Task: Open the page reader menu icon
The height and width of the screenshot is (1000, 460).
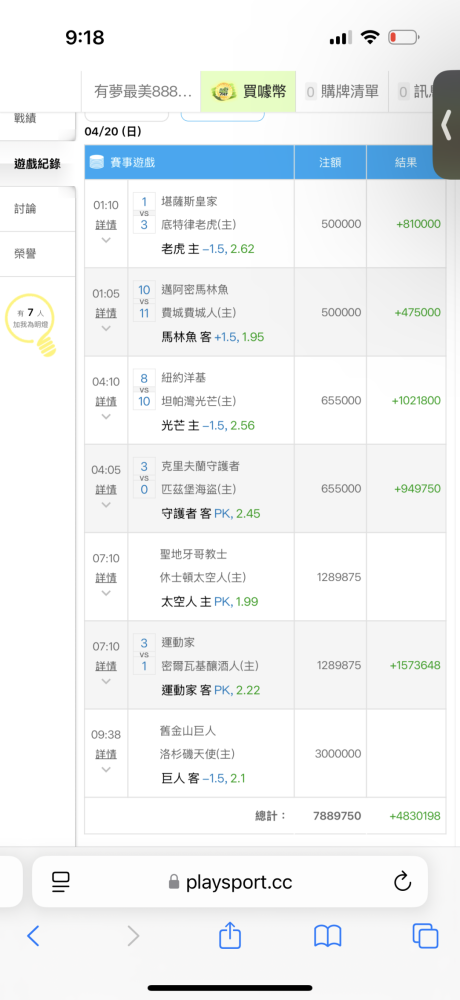Action: click(x=61, y=882)
